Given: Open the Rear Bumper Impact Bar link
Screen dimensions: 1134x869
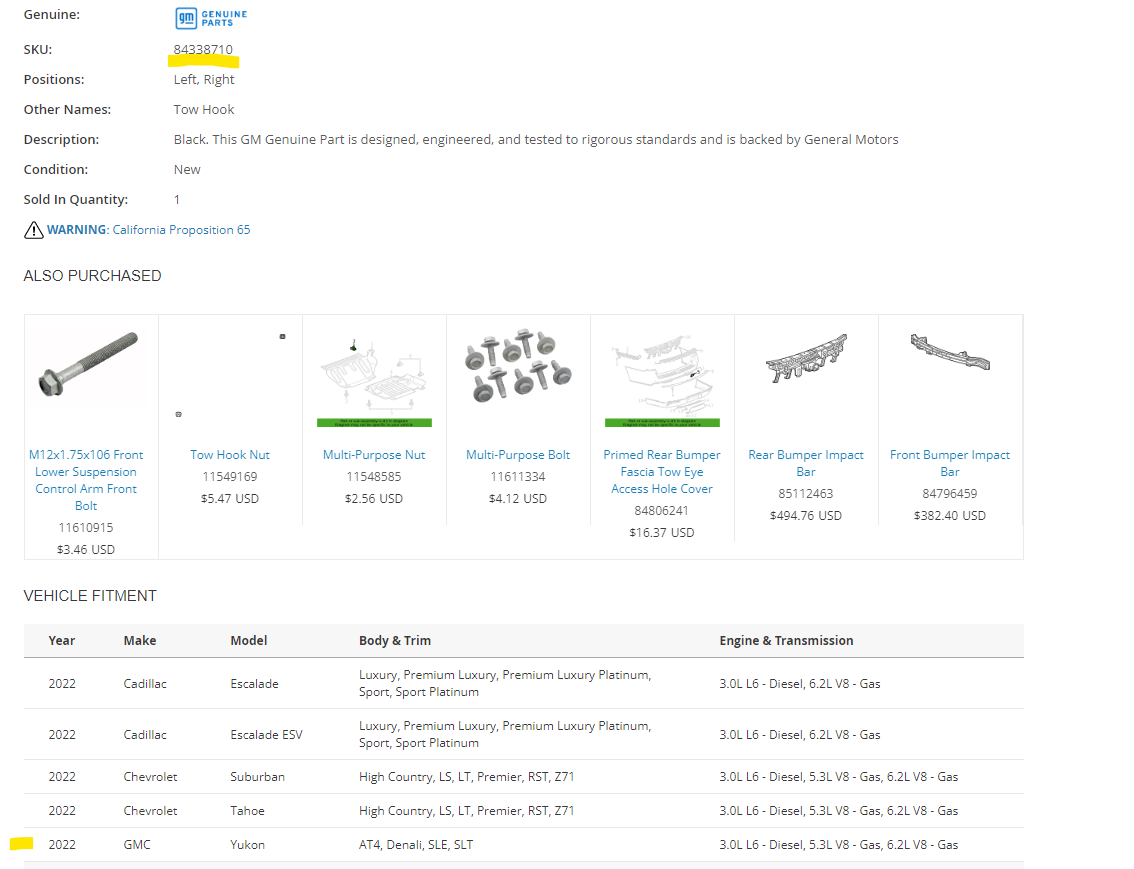Looking at the screenshot, I should pyautogui.click(x=806, y=463).
